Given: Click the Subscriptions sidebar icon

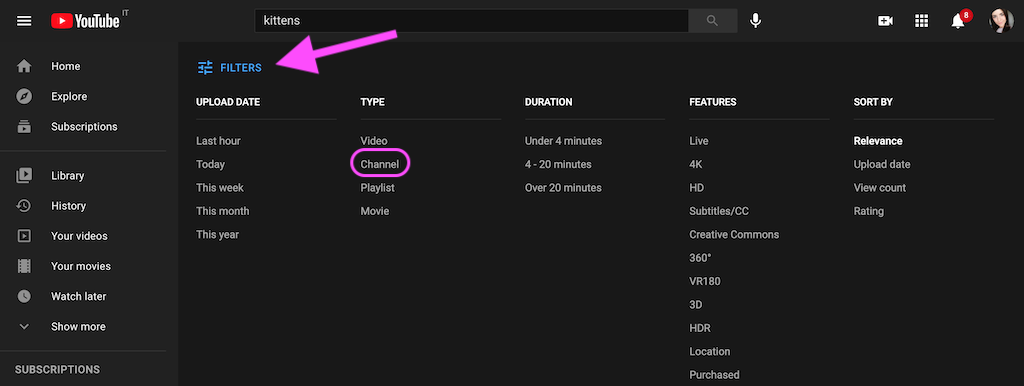Looking at the screenshot, I should (x=24, y=127).
